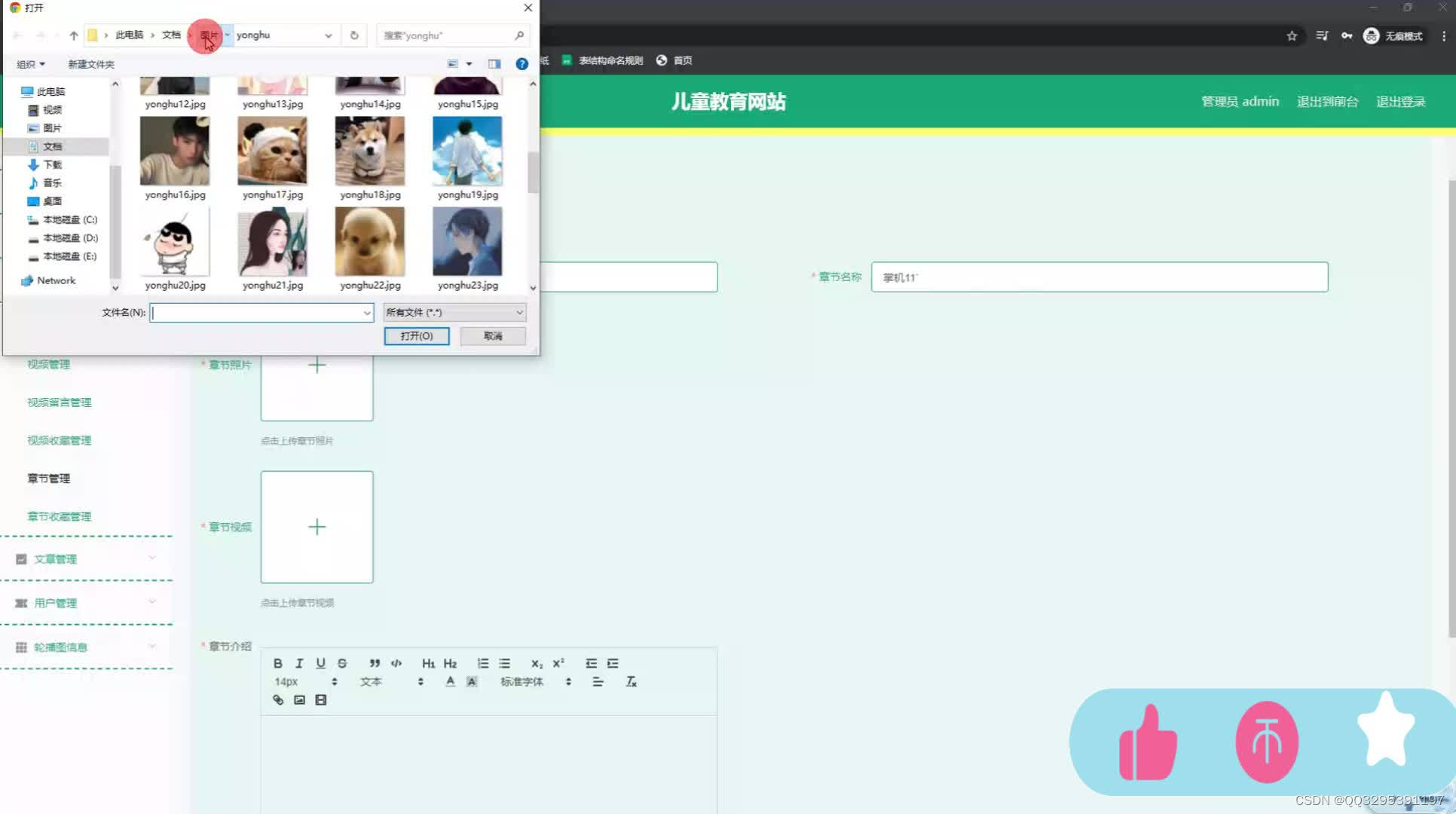Open the text alignment options

pos(598,681)
